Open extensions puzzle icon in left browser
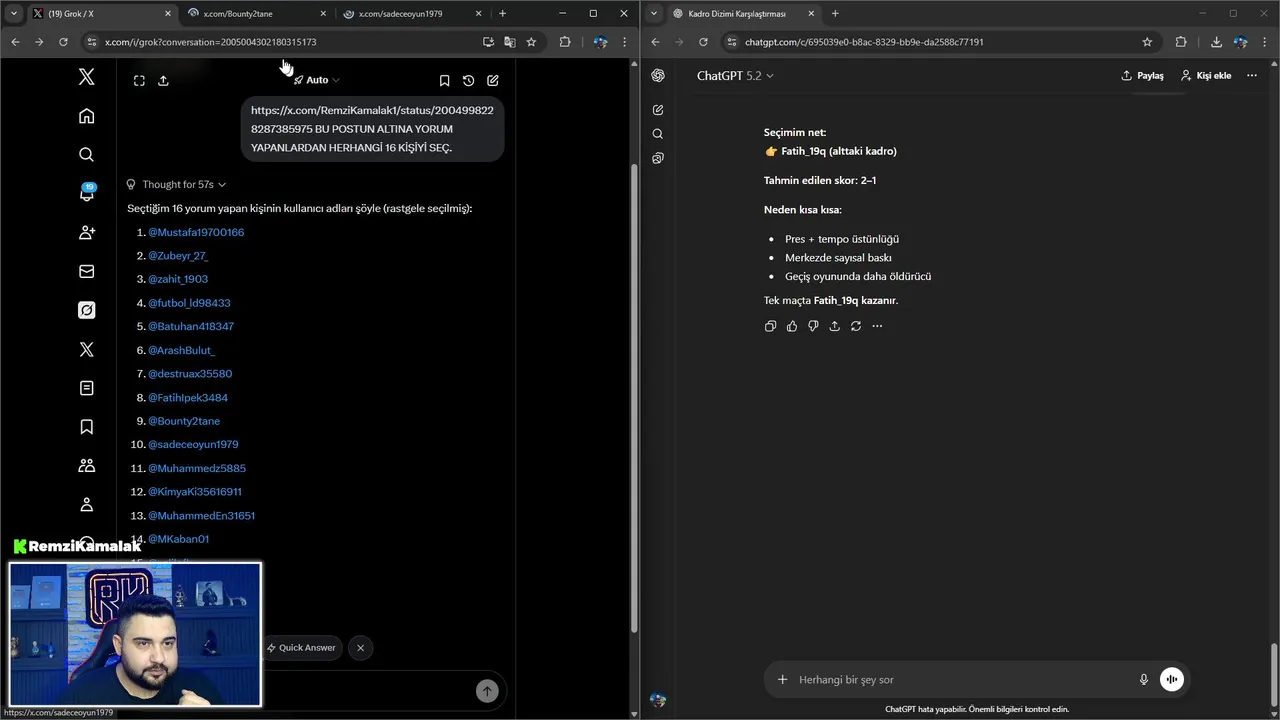Viewport: 1280px width, 720px height. point(565,42)
